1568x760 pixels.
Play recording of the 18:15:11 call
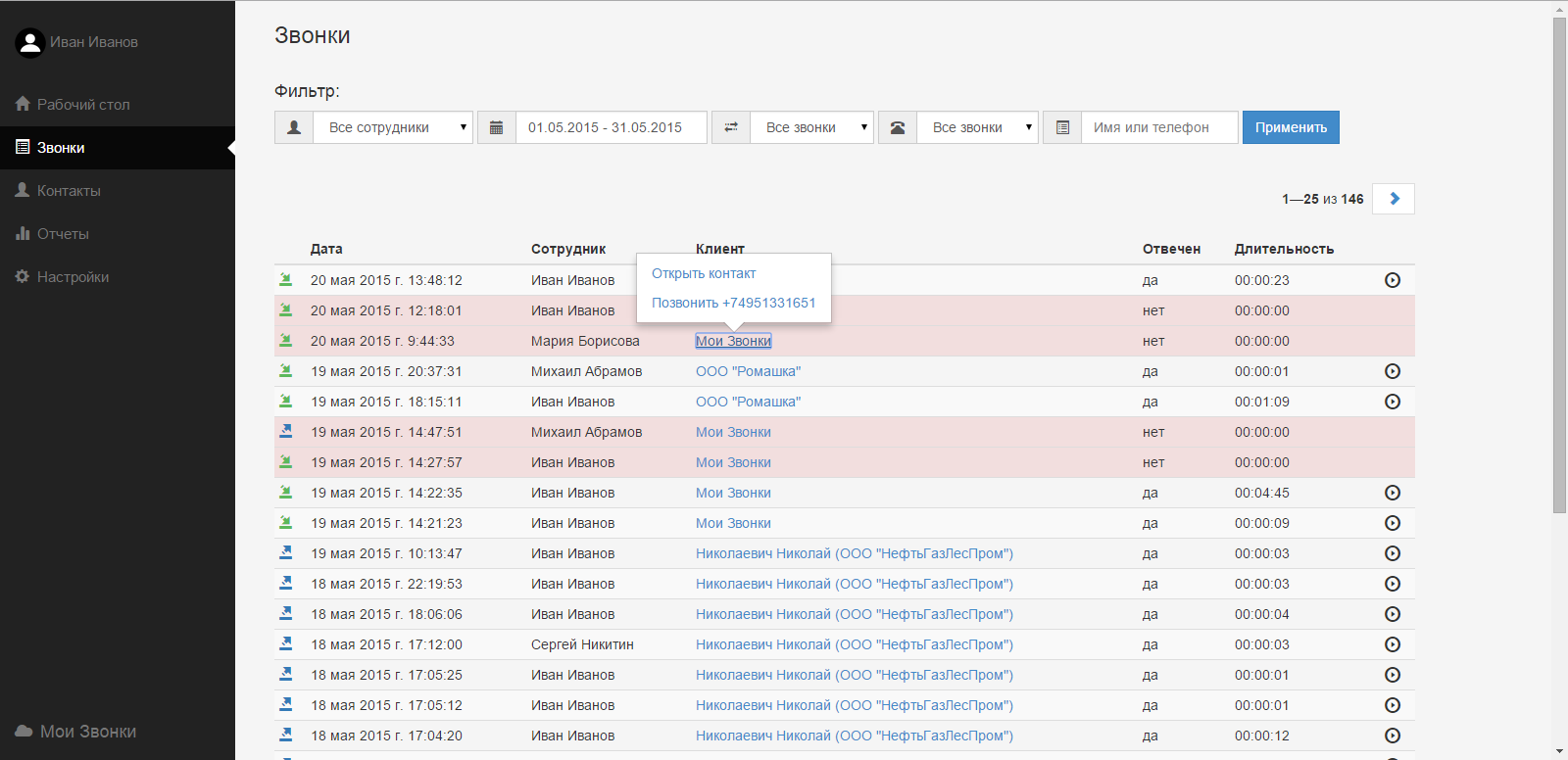tap(1393, 402)
